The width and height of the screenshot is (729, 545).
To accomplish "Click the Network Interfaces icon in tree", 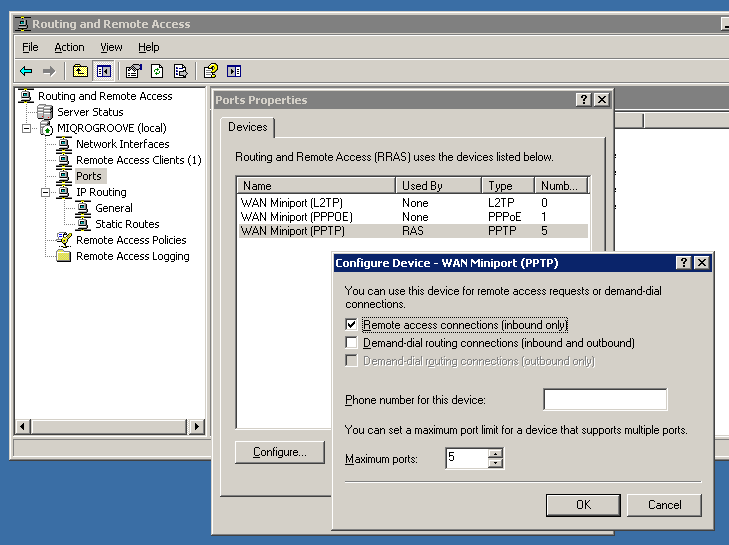I will point(64,144).
